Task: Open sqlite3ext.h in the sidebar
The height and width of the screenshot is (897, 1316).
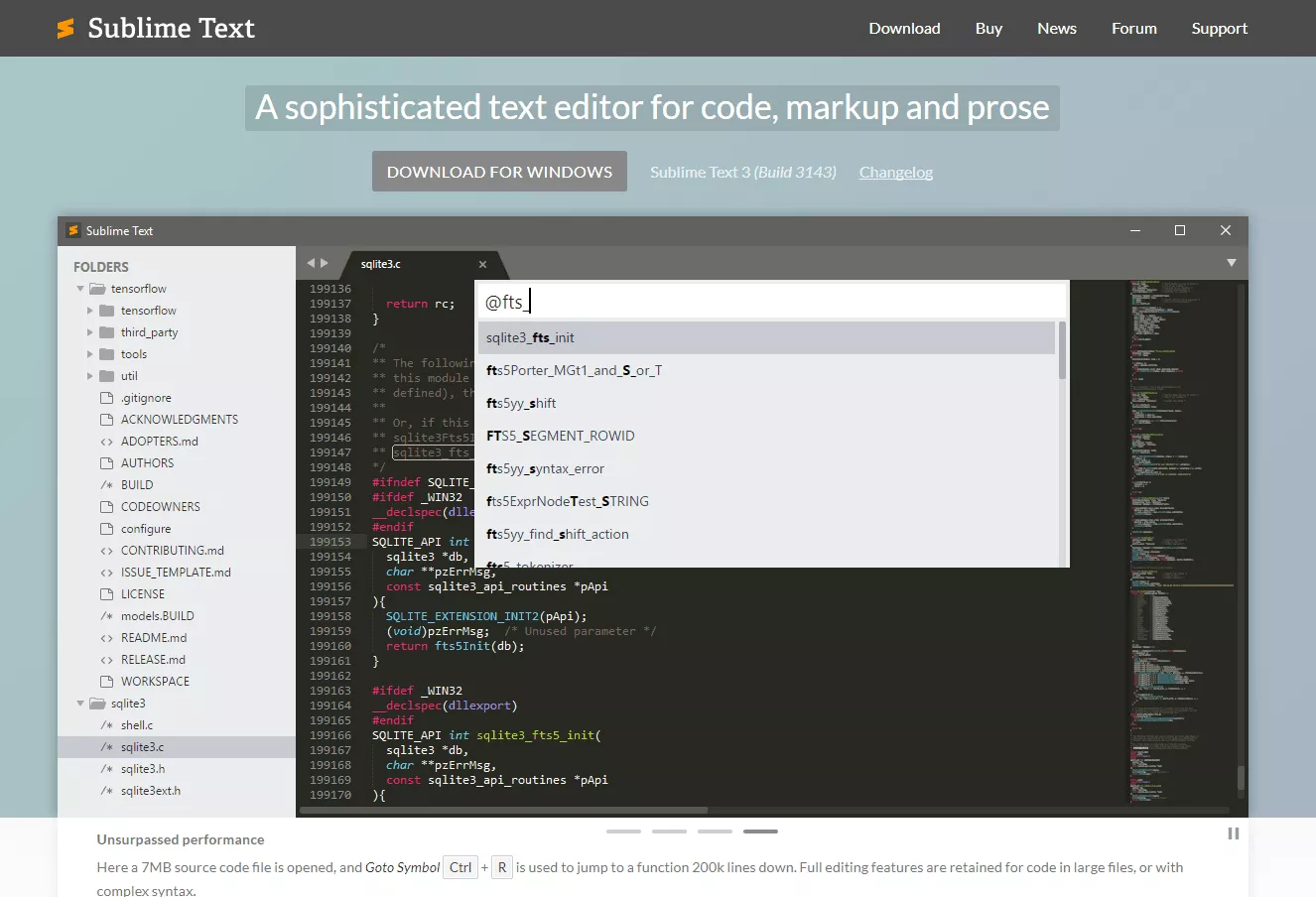Action: click(177, 791)
